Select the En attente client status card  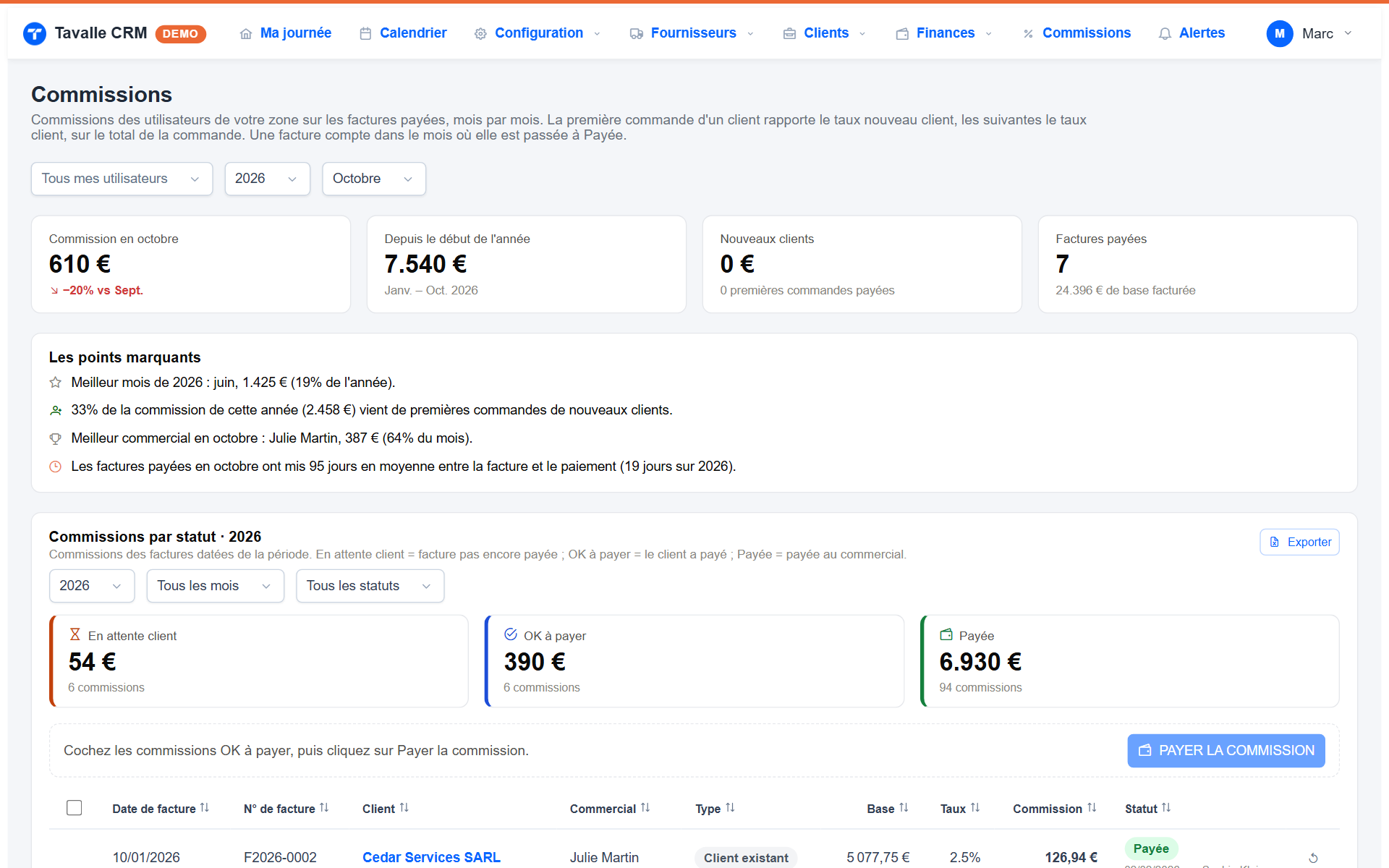[259, 661]
